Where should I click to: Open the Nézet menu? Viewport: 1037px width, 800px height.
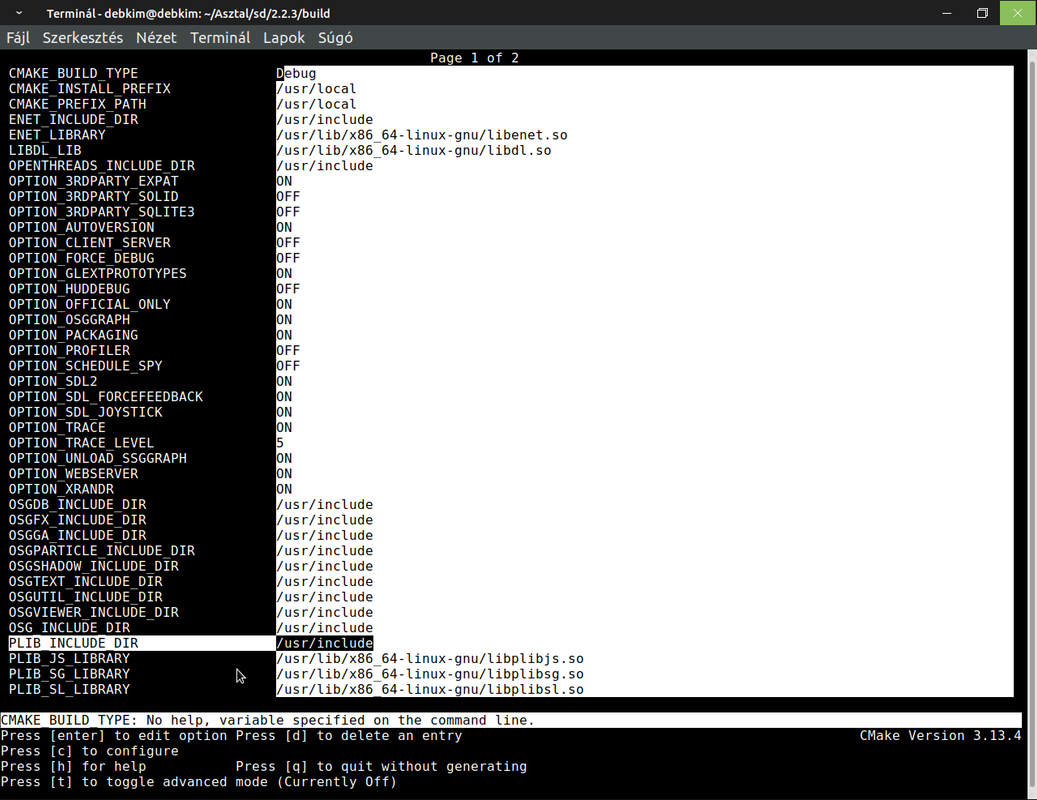pyautogui.click(x=156, y=38)
